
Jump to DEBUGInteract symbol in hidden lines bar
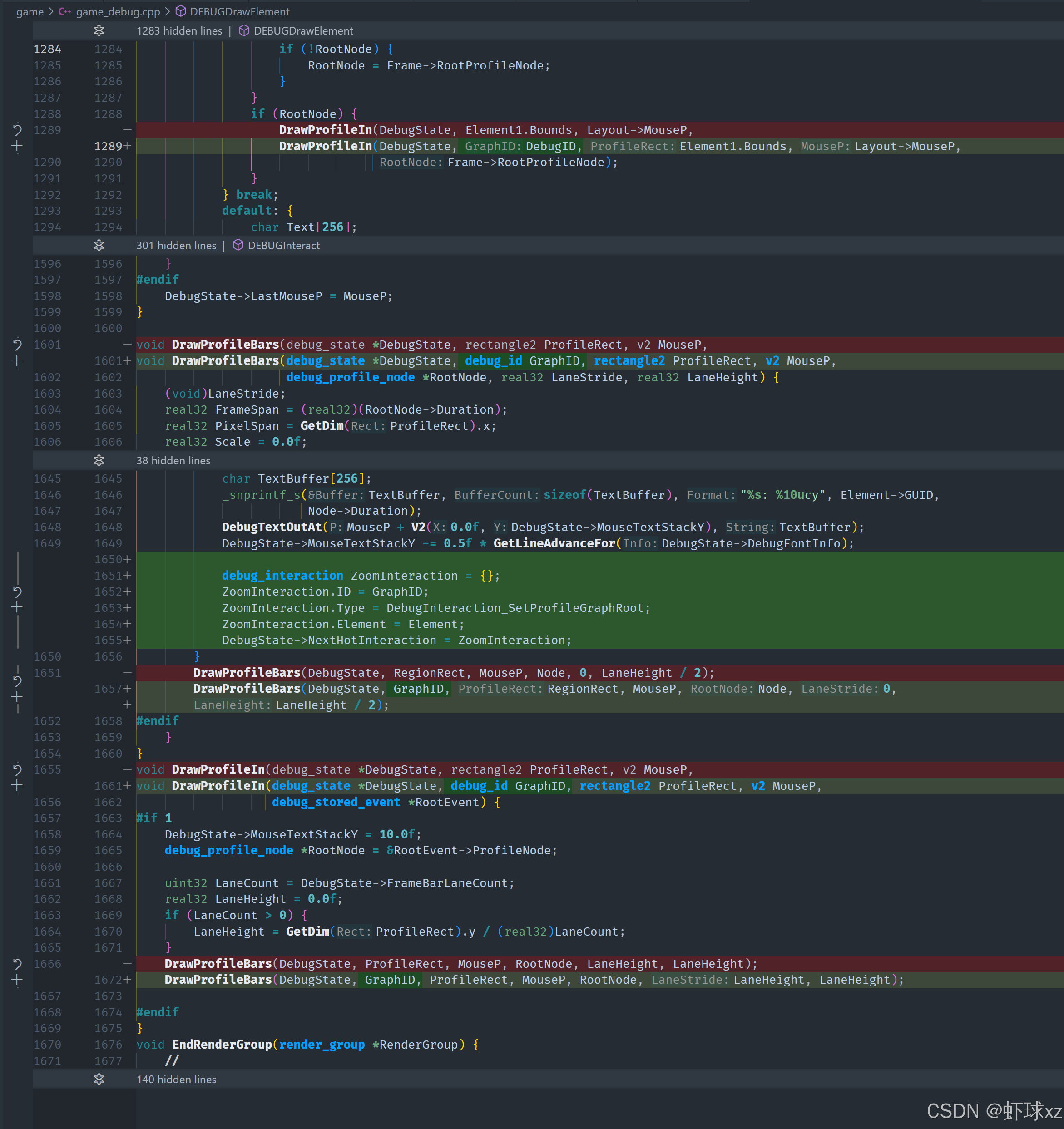pyautogui.click(x=283, y=245)
